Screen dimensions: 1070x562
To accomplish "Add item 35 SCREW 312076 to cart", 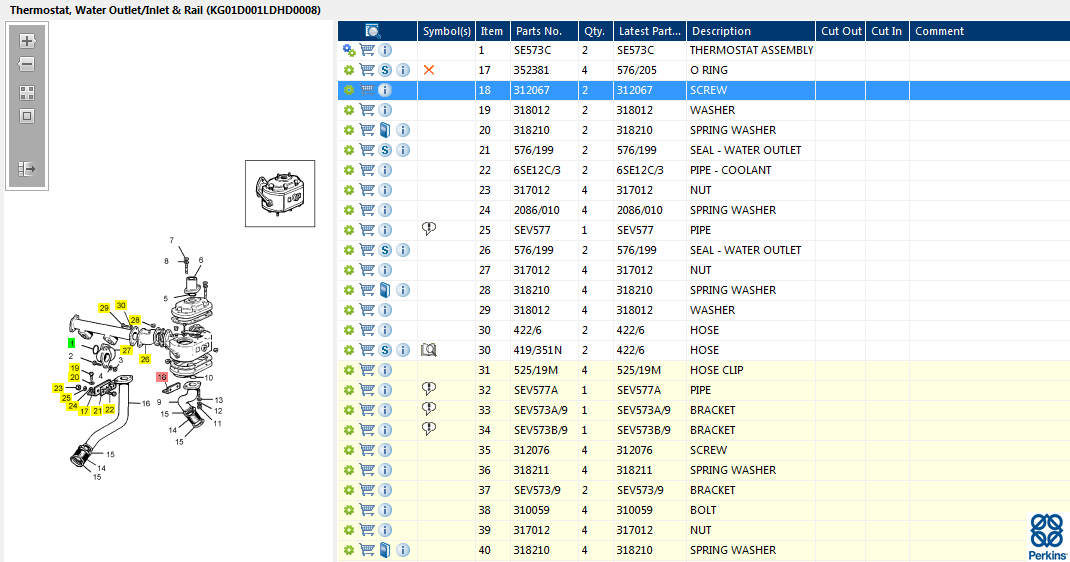I will coord(367,450).
